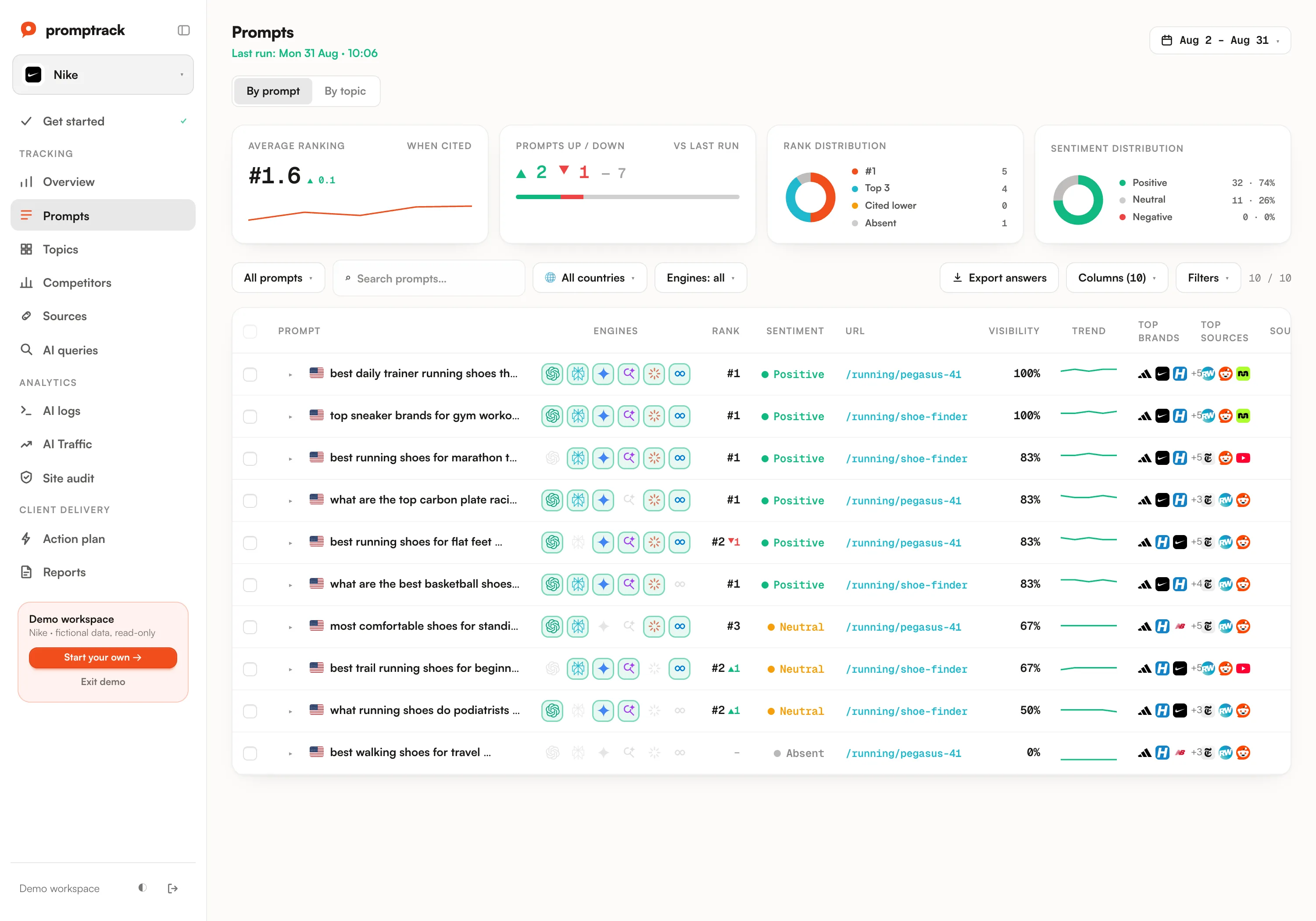Click the Positive legend color dot
The height and width of the screenshot is (921, 1316).
pyautogui.click(x=1122, y=183)
